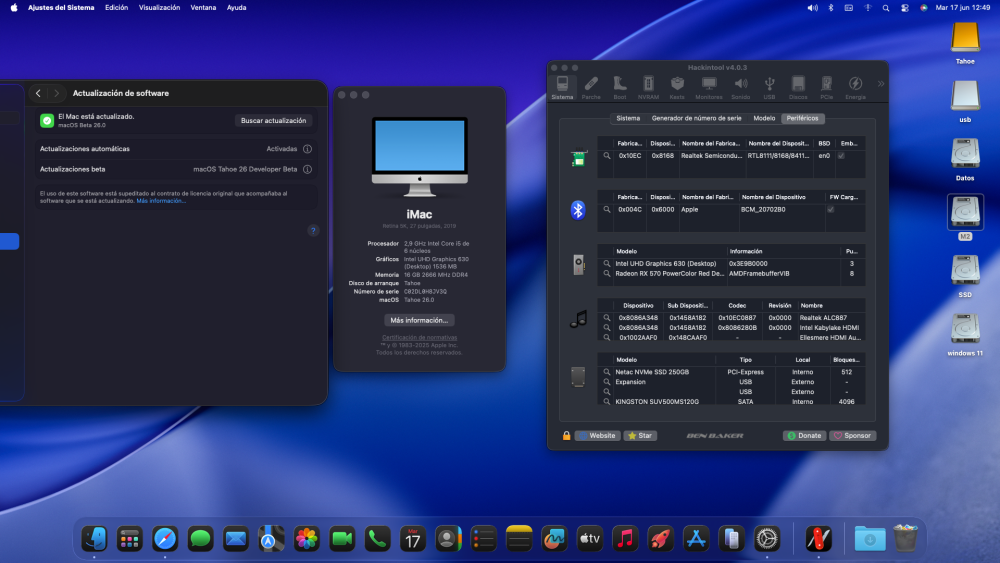Open the Ayuda menu in the menu bar
Image resolution: width=1000 pixels, height=563 pixels.
point(237,8)
